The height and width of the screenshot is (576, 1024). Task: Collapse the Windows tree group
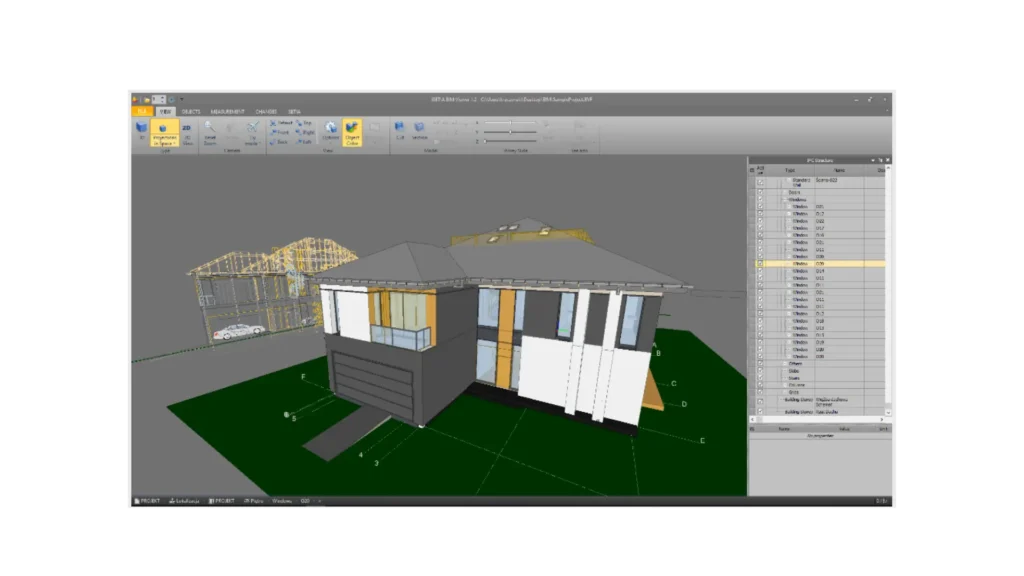coord(782,199)
